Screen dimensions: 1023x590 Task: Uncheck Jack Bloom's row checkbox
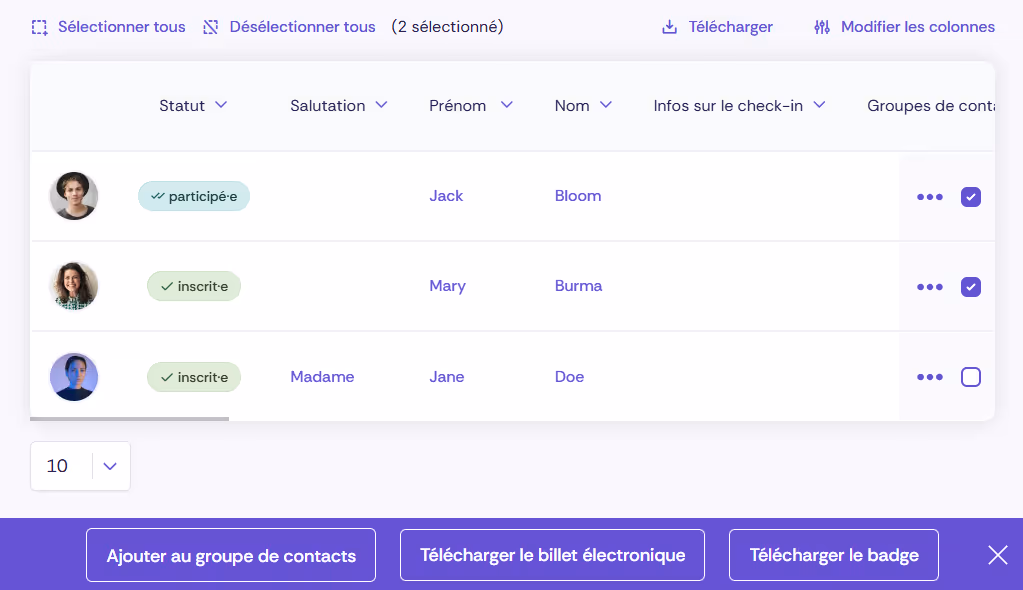970,197
